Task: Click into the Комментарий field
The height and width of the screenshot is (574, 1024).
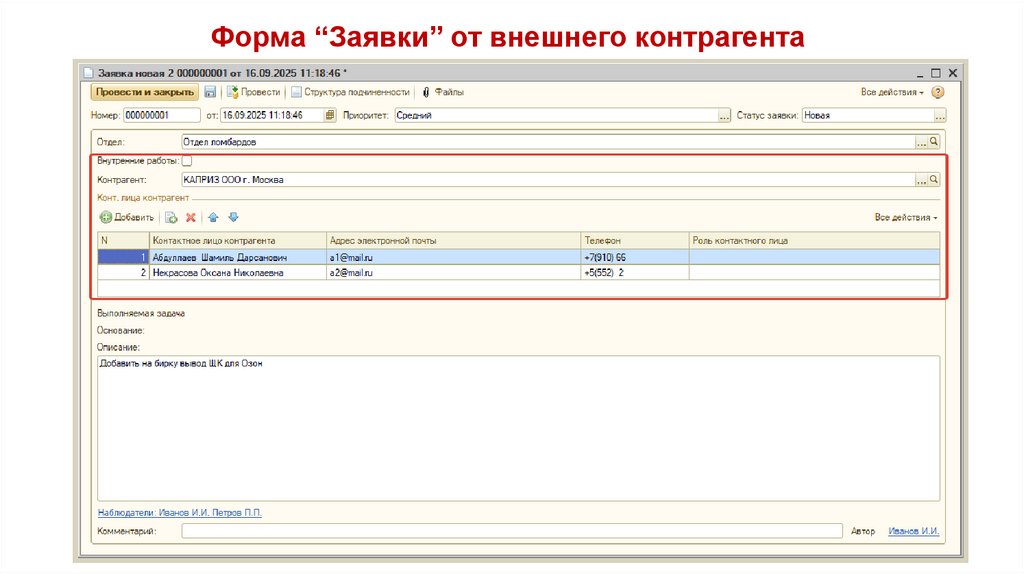Action: coord(512,531)
